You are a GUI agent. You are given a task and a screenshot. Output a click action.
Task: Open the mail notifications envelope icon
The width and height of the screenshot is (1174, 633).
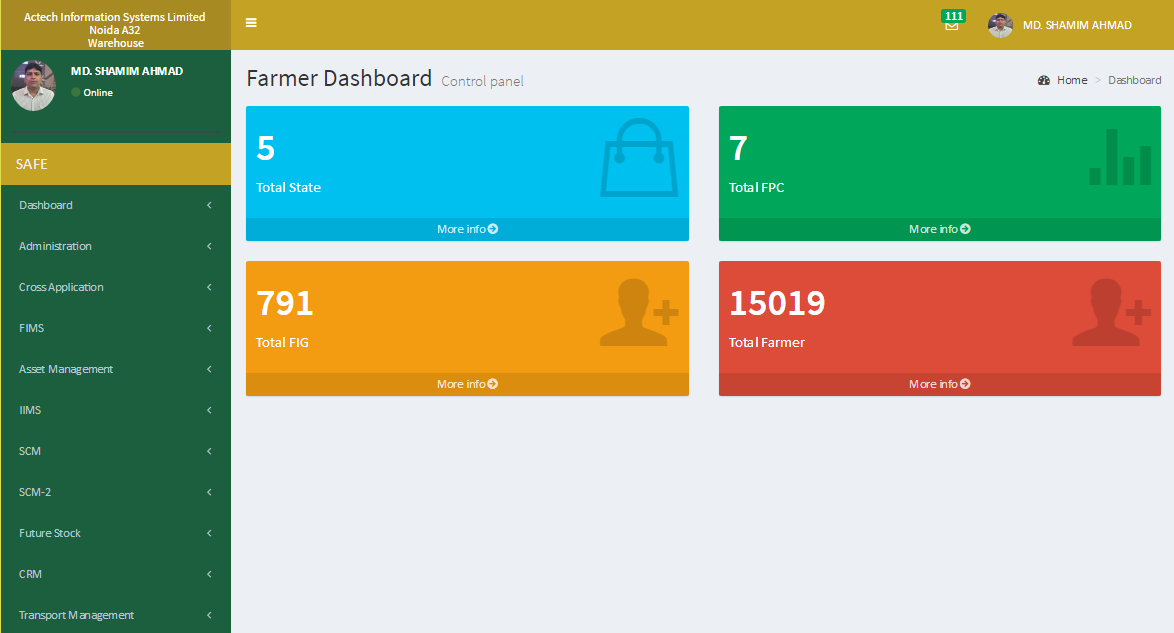point(952,26)
